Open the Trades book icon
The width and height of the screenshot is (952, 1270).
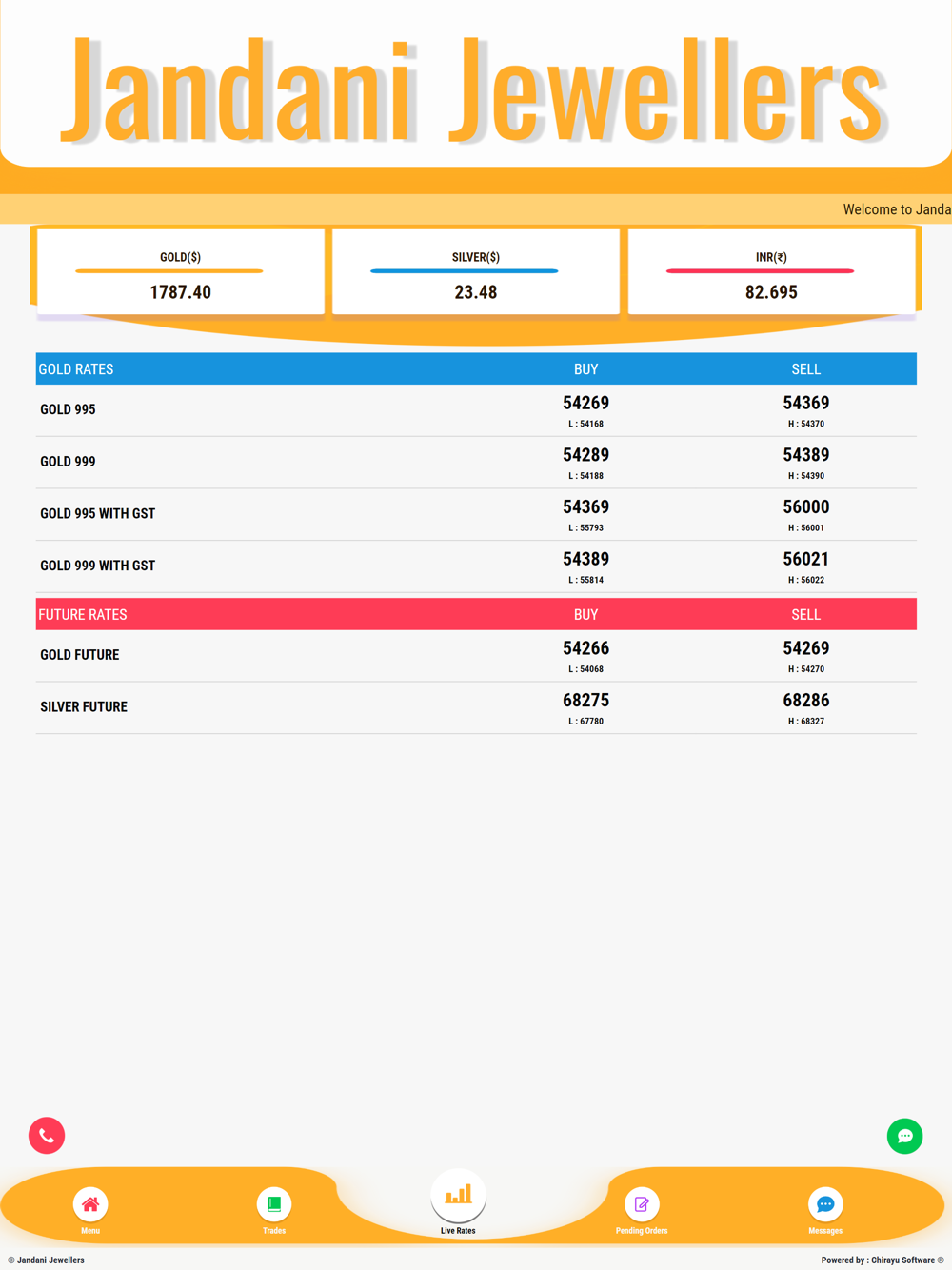pyautogui.click(x=274, y=1204)
